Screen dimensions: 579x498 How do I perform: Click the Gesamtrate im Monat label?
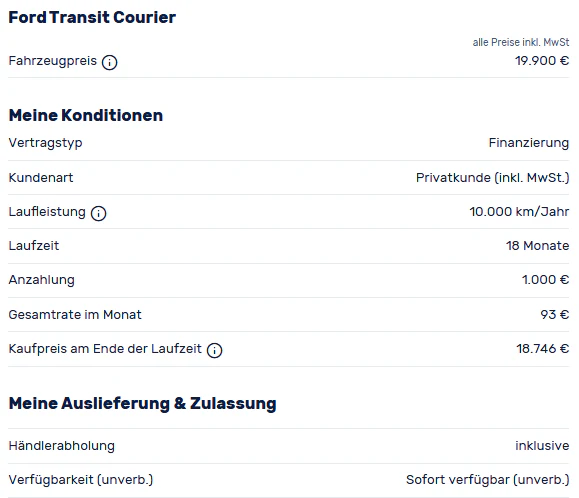coord(75,315)
